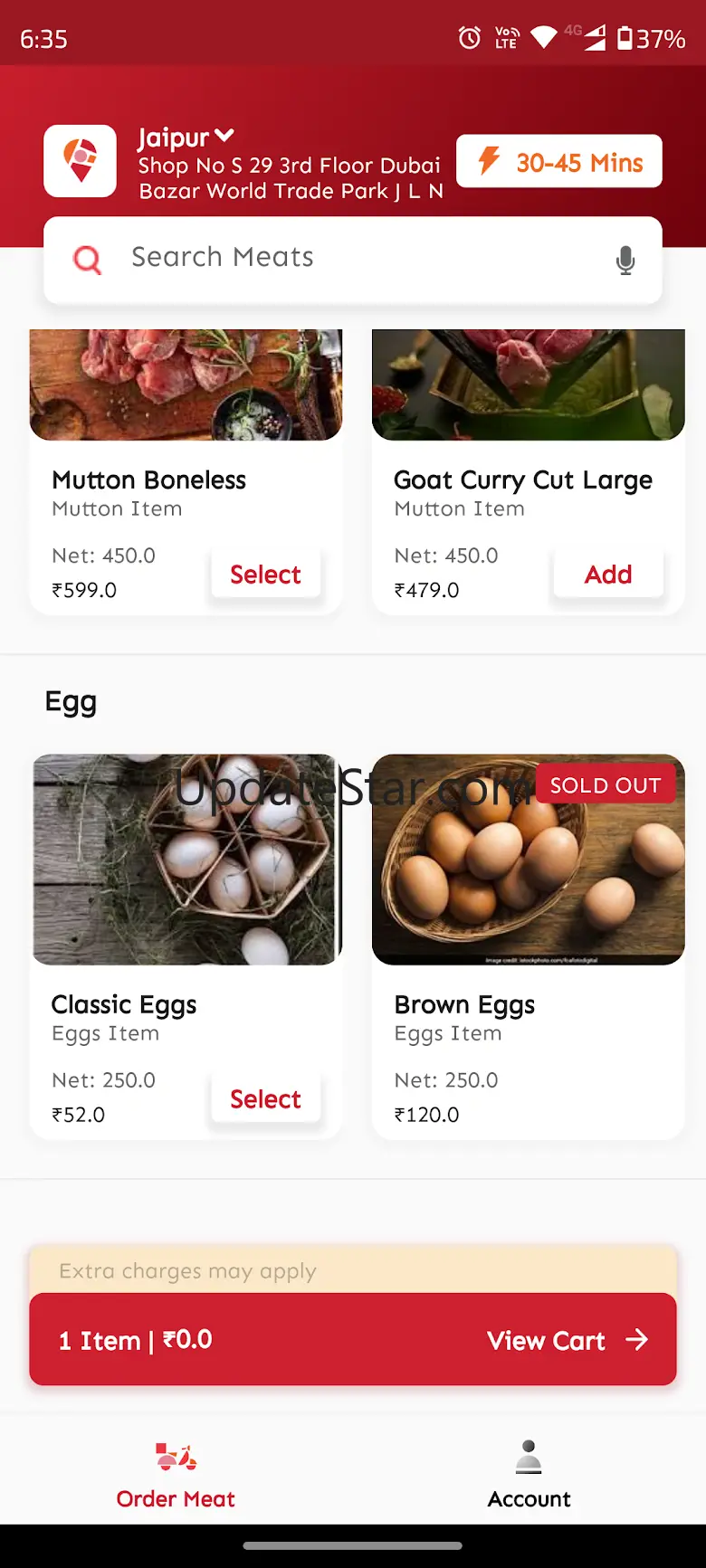
Task: Tap the location pin app logo
Action: pos(80,161)
